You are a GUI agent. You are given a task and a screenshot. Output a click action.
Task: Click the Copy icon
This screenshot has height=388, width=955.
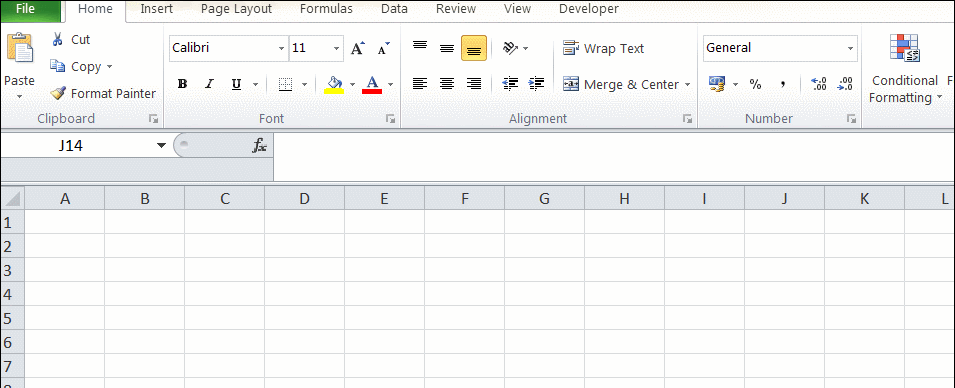tap(58, 66)
